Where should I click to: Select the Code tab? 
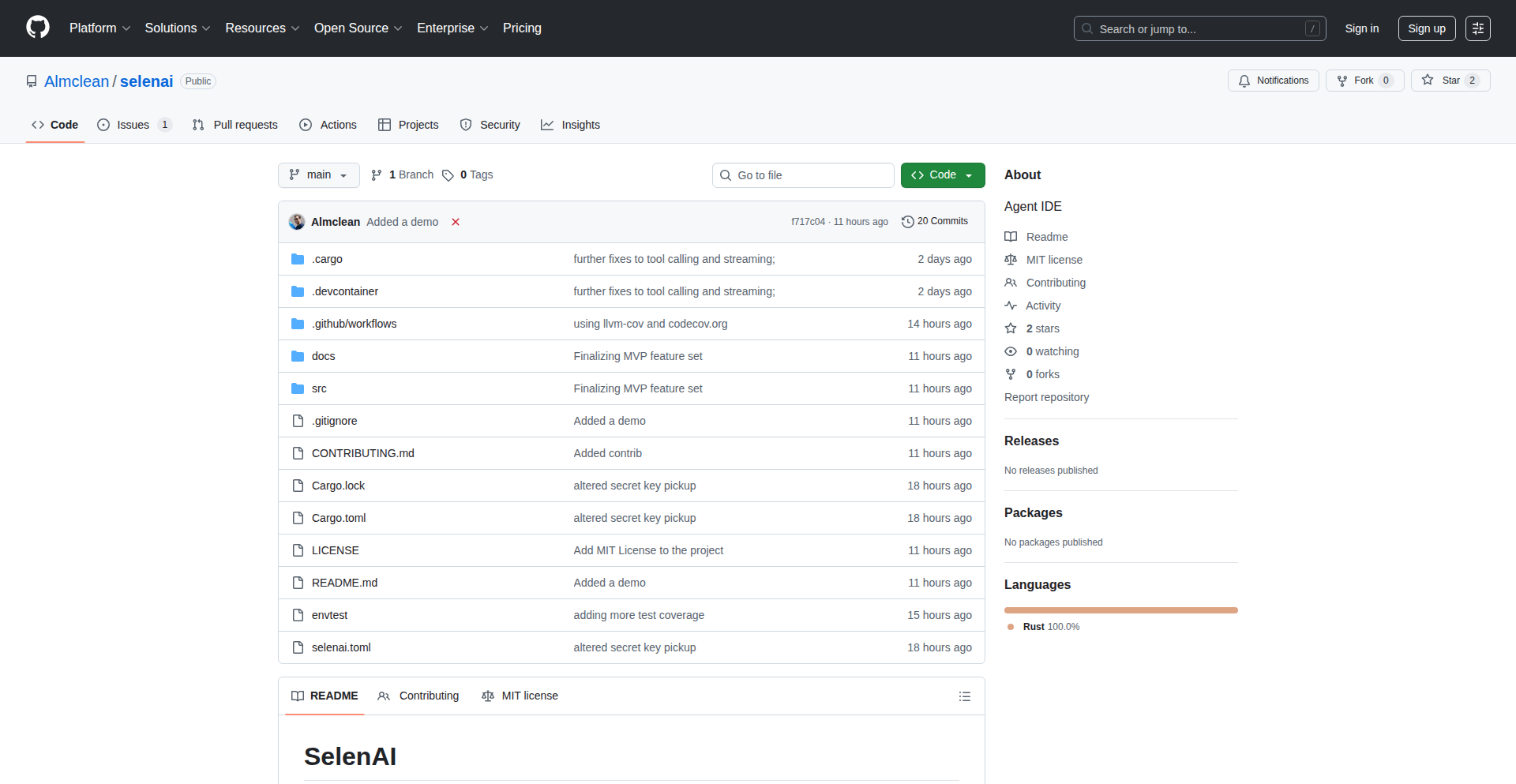(55, 125)
